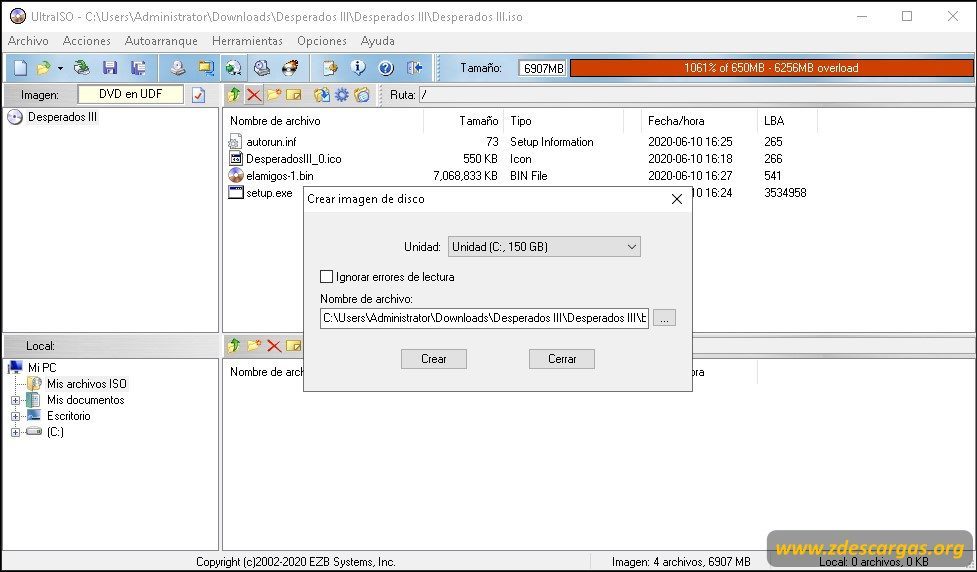Click the New folder icon in image toolbar
The width and height of the screenshot is (977, 572).
(274, 95)
